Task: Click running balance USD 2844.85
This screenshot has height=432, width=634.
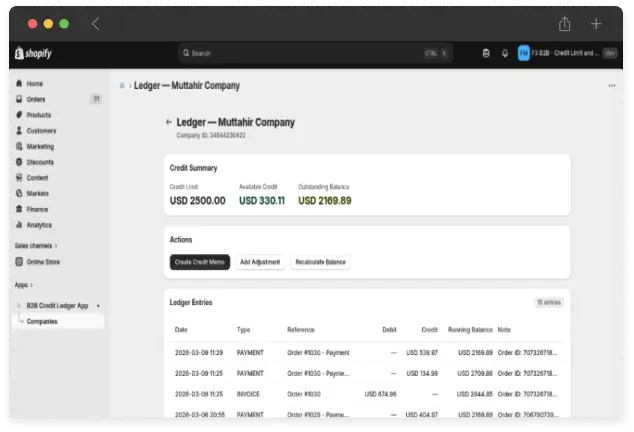Action: tap(475, 394)
